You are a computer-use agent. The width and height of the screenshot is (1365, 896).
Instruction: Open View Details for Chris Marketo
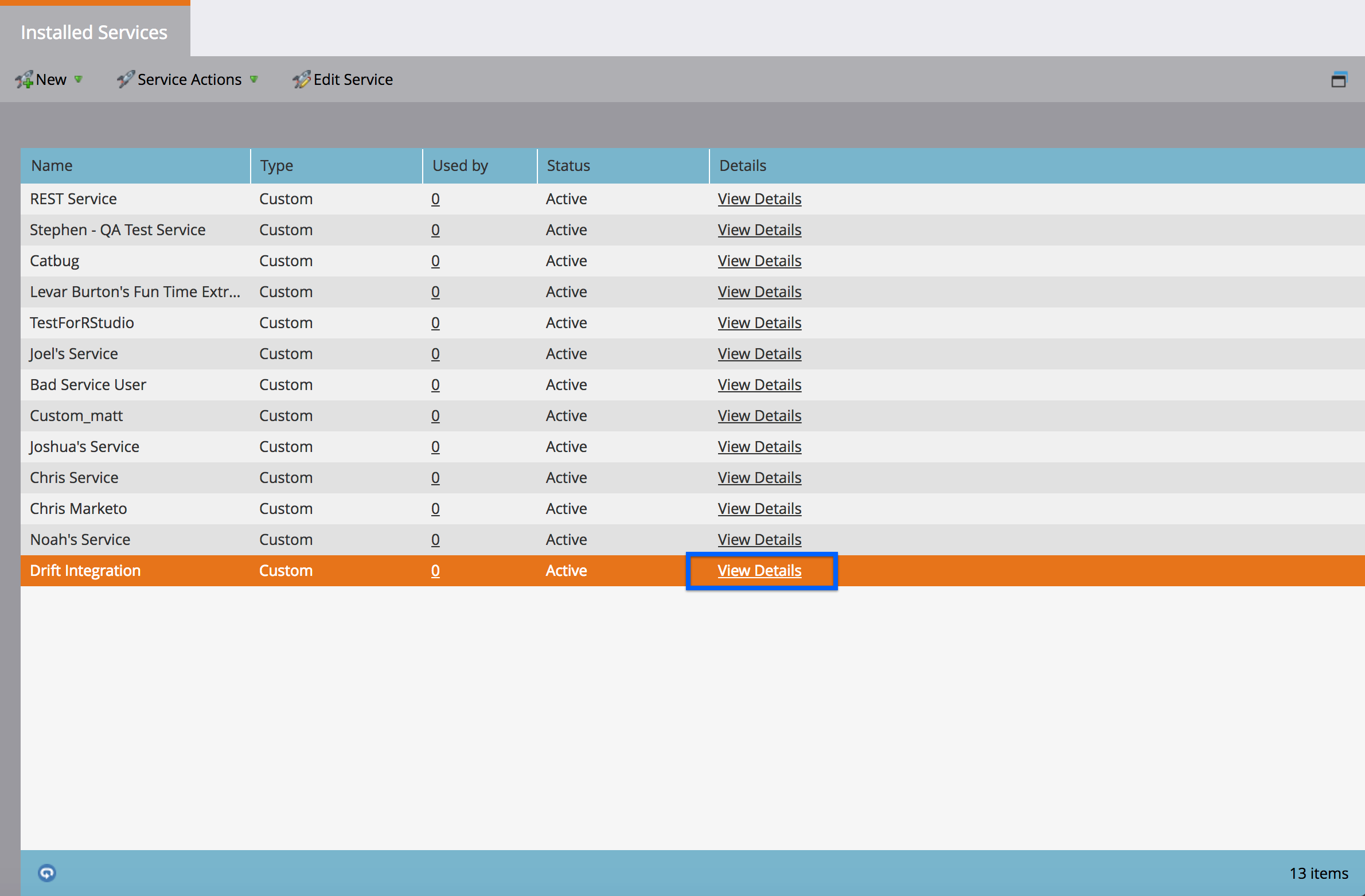click(x=759, y=509)
